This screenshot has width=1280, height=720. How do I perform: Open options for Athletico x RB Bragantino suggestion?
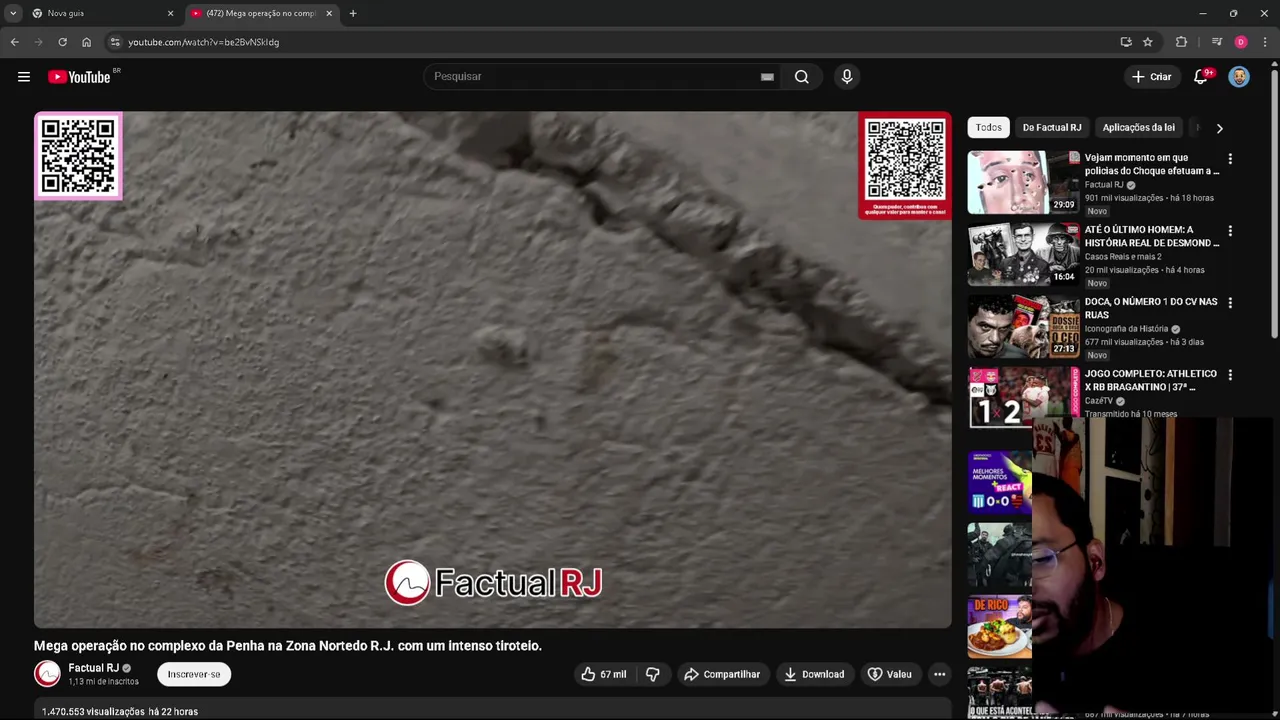[x=1230, y=375]
